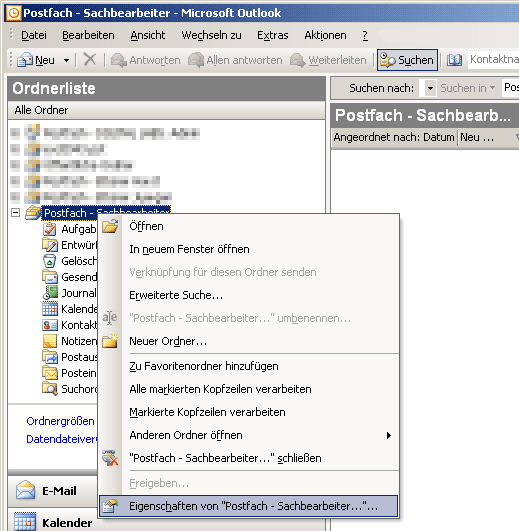Click the Allen antworten envelope icon

tap(196, 60)
